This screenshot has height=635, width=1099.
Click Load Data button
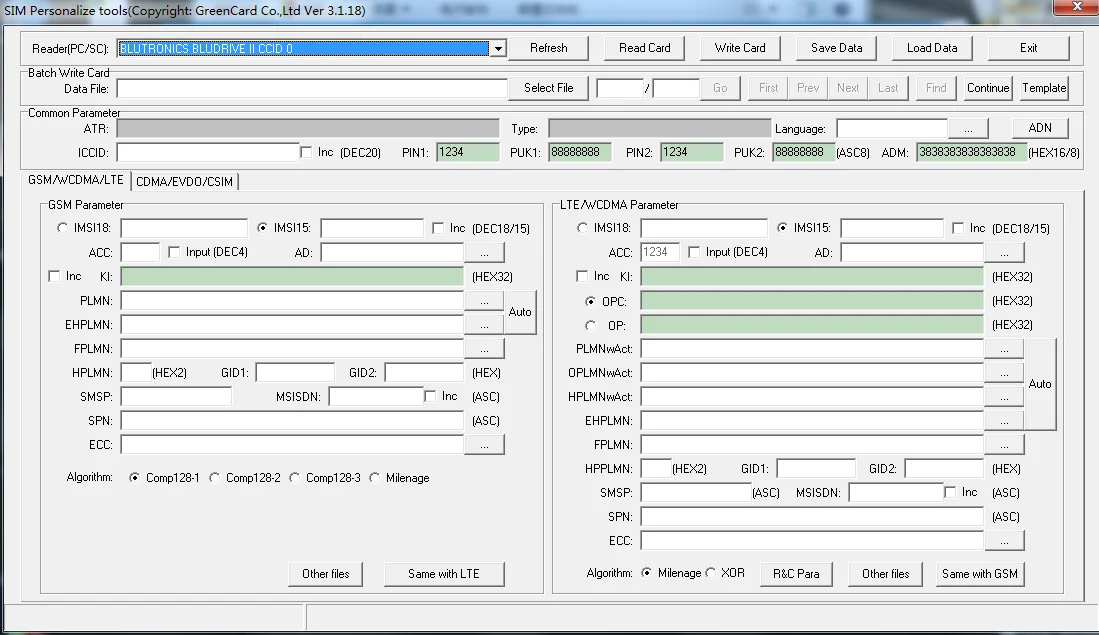(932, 48)
